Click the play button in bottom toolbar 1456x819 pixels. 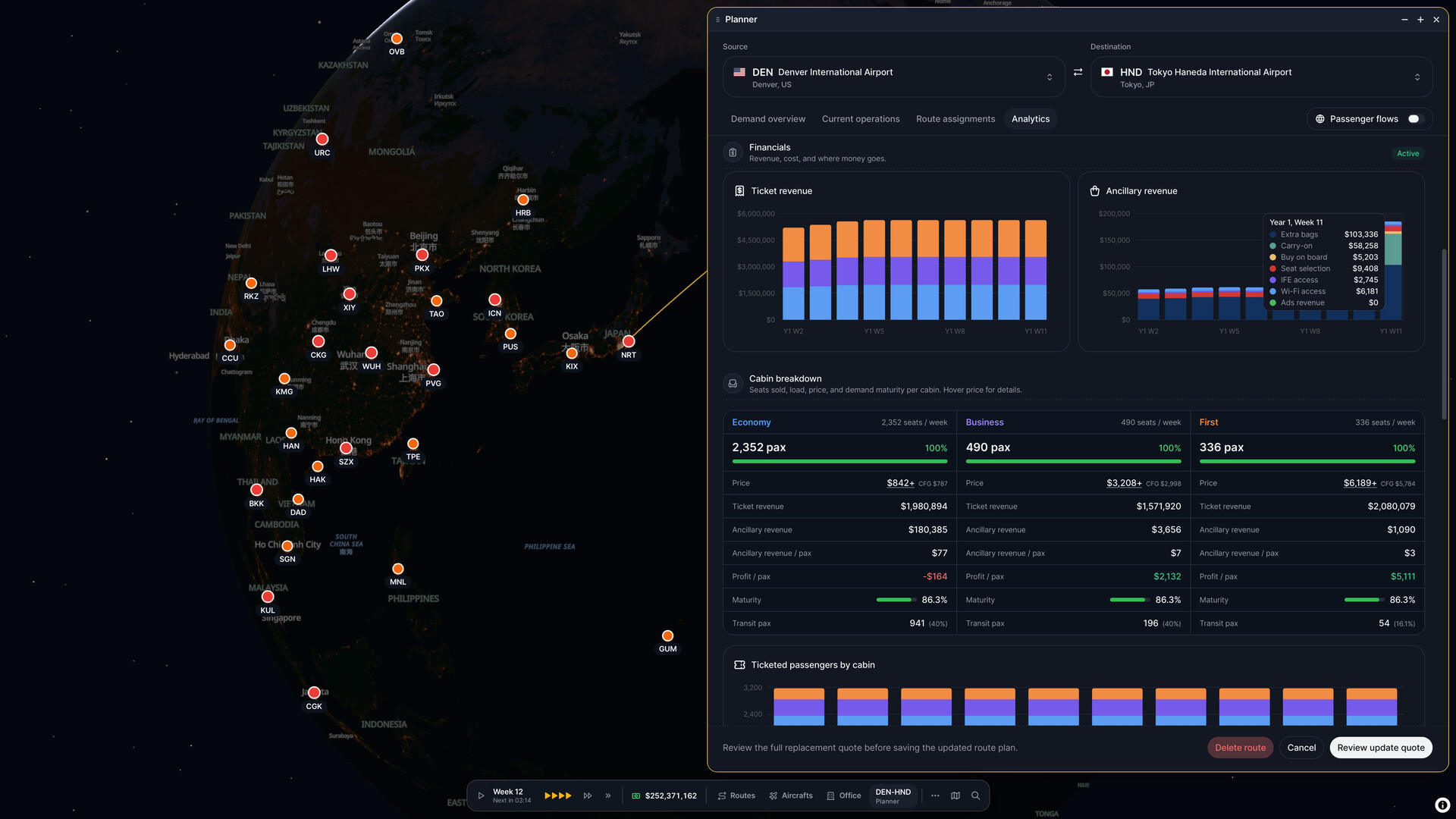tap(481, 795)
